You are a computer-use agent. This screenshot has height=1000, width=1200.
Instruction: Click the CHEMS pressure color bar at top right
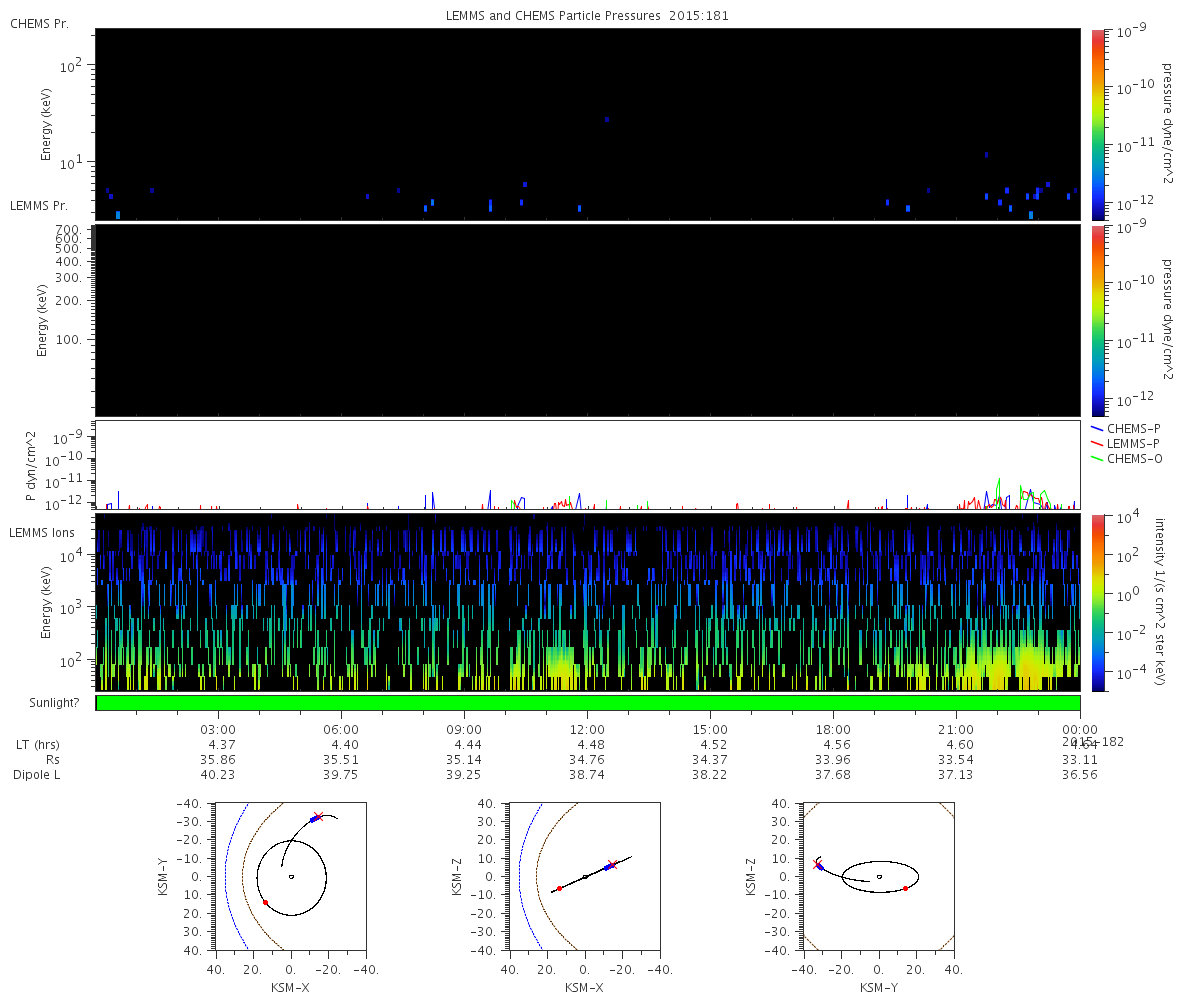[1098, 123]
